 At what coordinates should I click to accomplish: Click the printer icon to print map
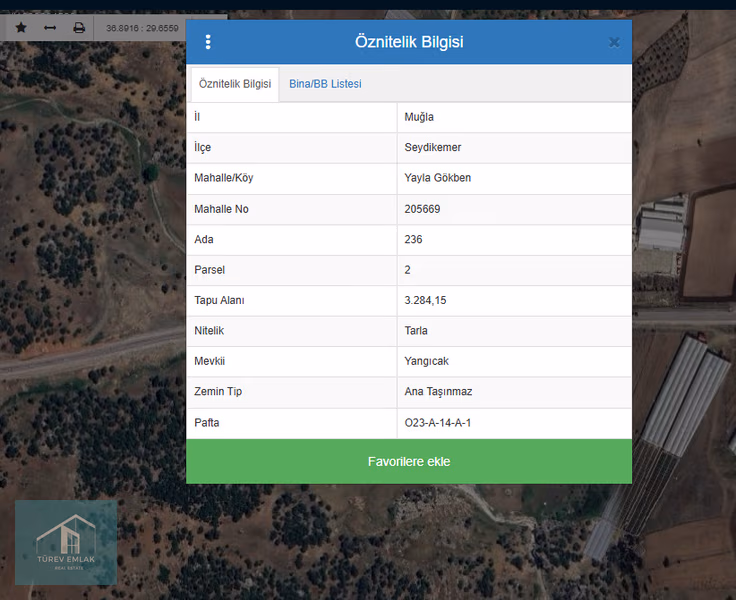[x=79, y=28]
